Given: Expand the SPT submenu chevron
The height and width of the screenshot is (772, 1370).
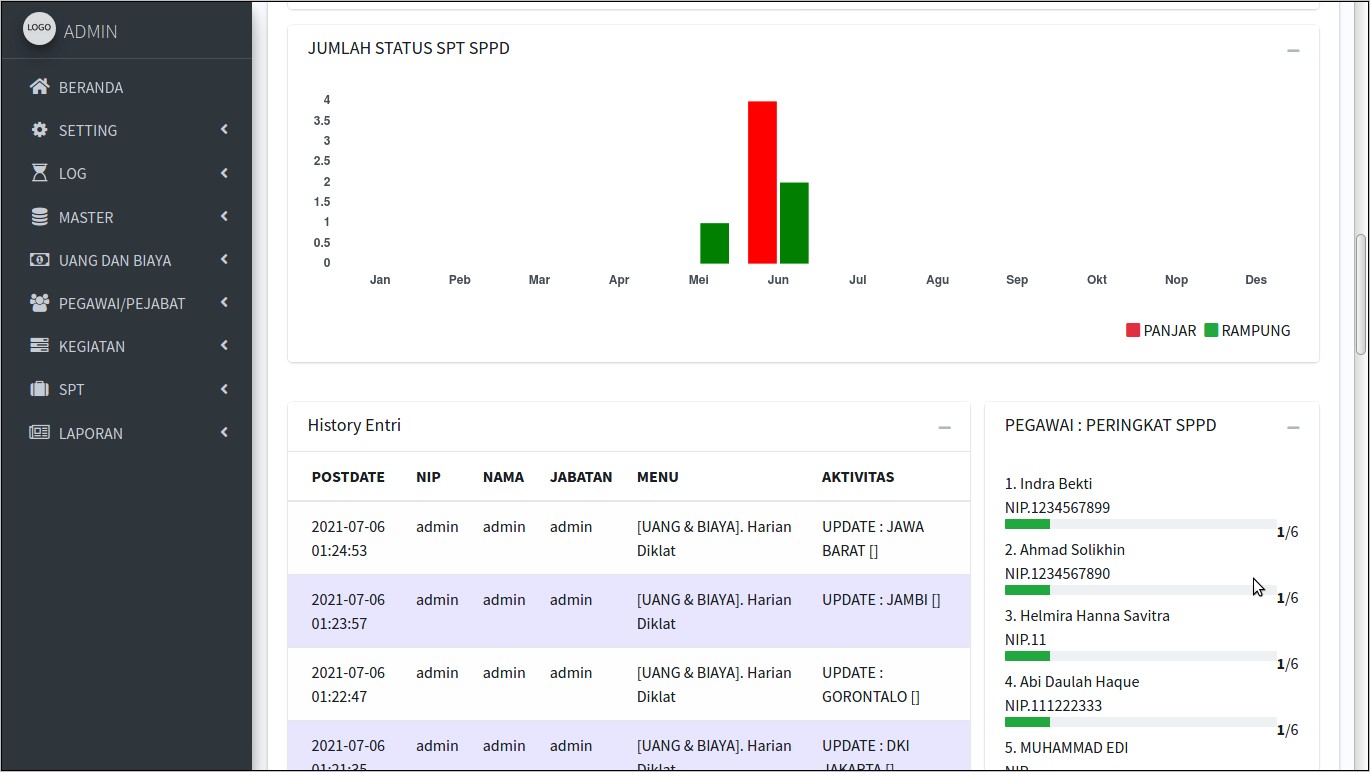Looking at the screenshot, I should click(224, 389).
